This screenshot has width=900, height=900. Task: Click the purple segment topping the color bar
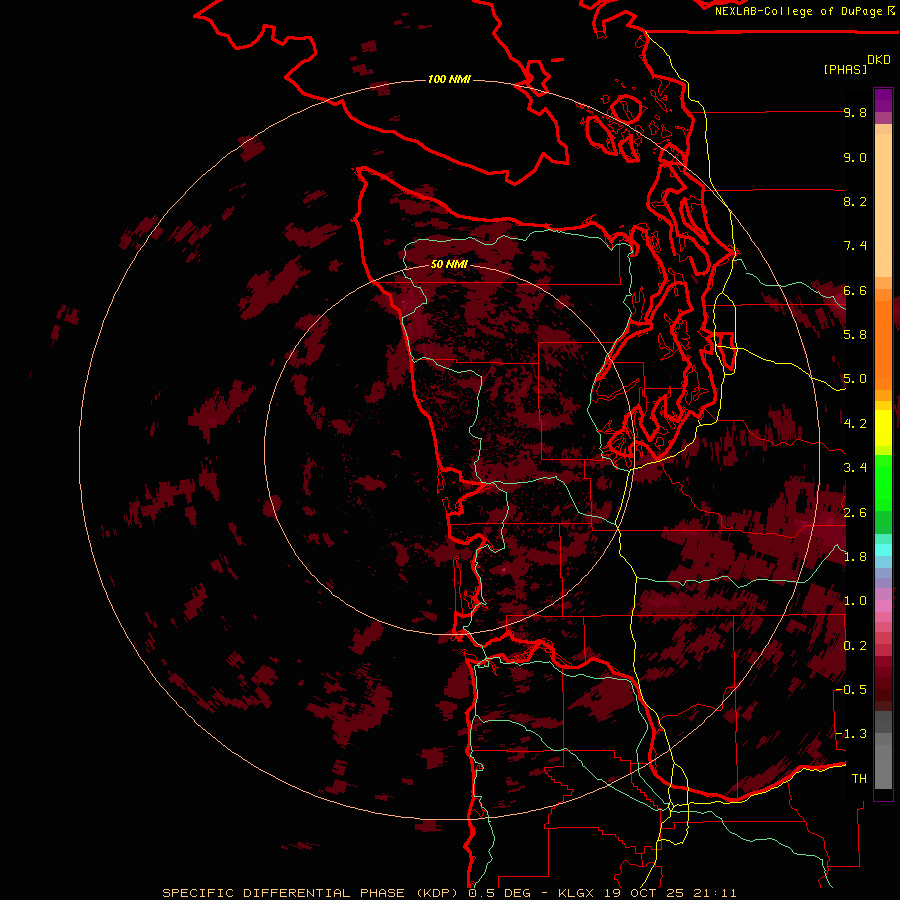tap(883, 100)
